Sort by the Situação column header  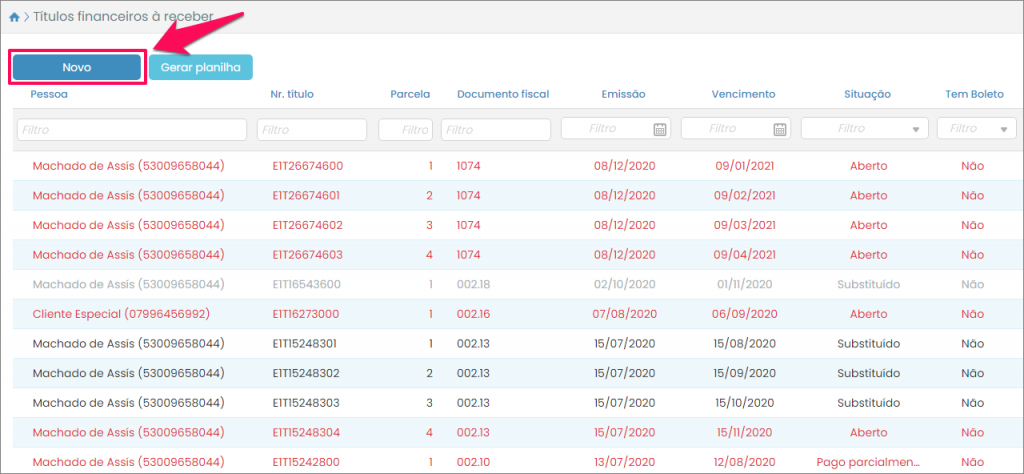(867, 94)
